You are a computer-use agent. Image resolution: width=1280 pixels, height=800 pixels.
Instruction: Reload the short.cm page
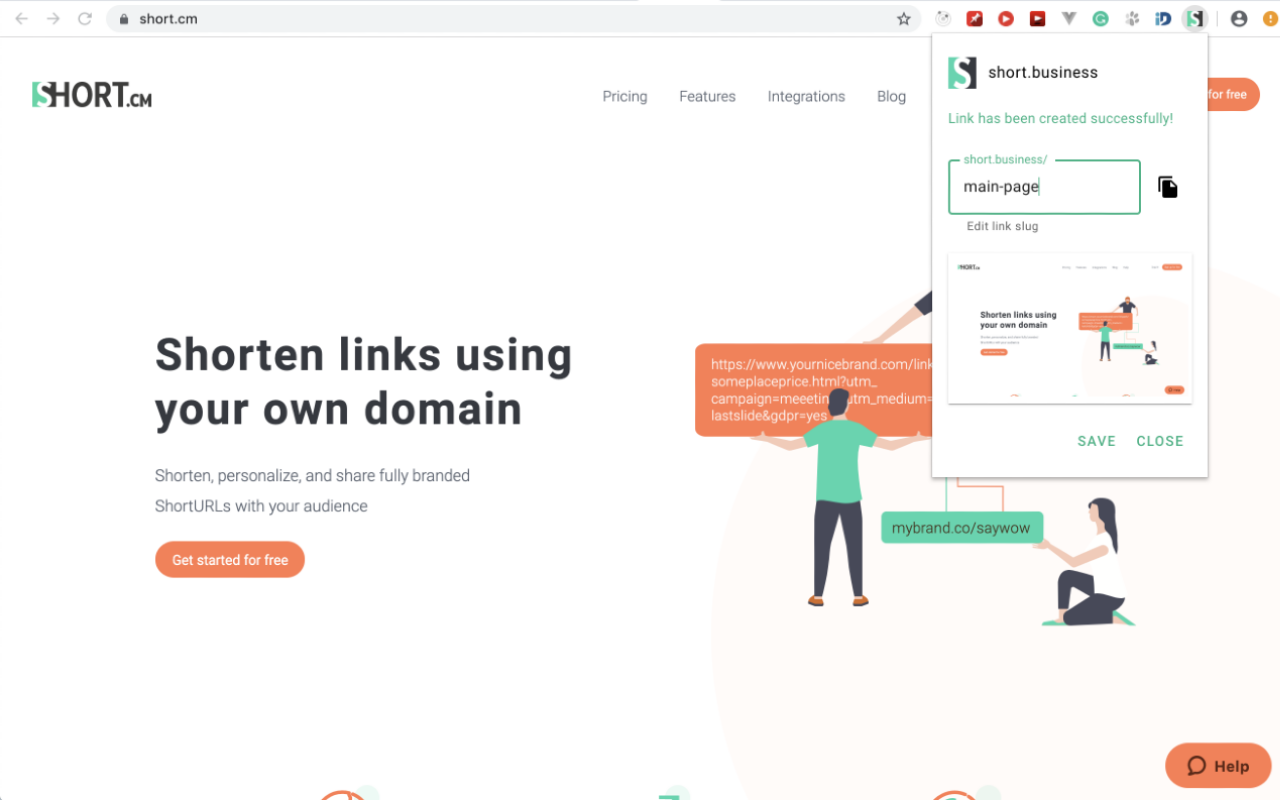(85, 18)
